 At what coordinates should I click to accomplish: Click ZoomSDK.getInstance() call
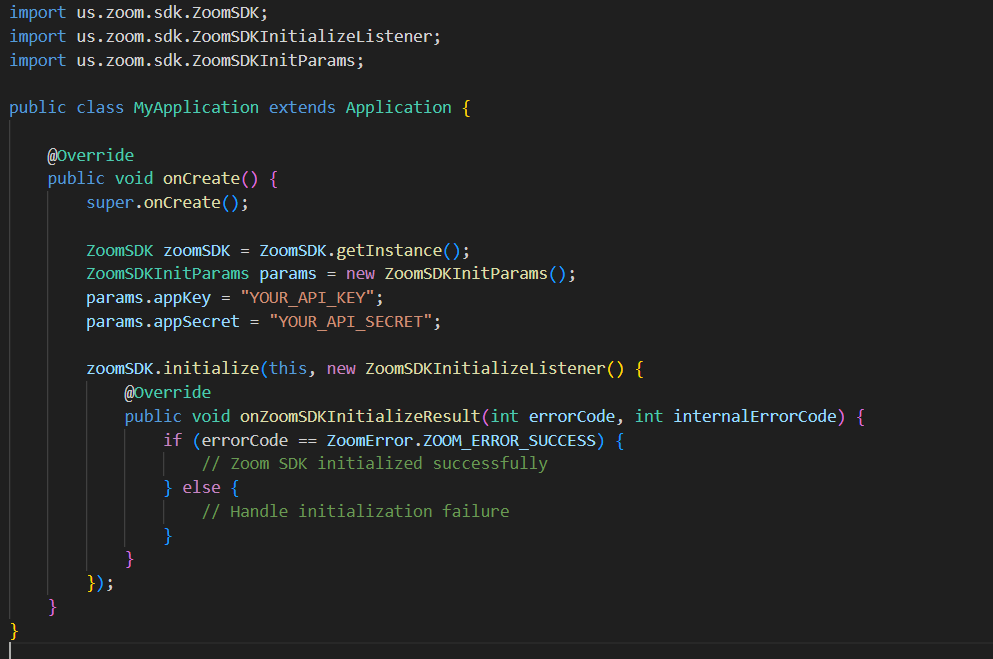tap(364, 251)
